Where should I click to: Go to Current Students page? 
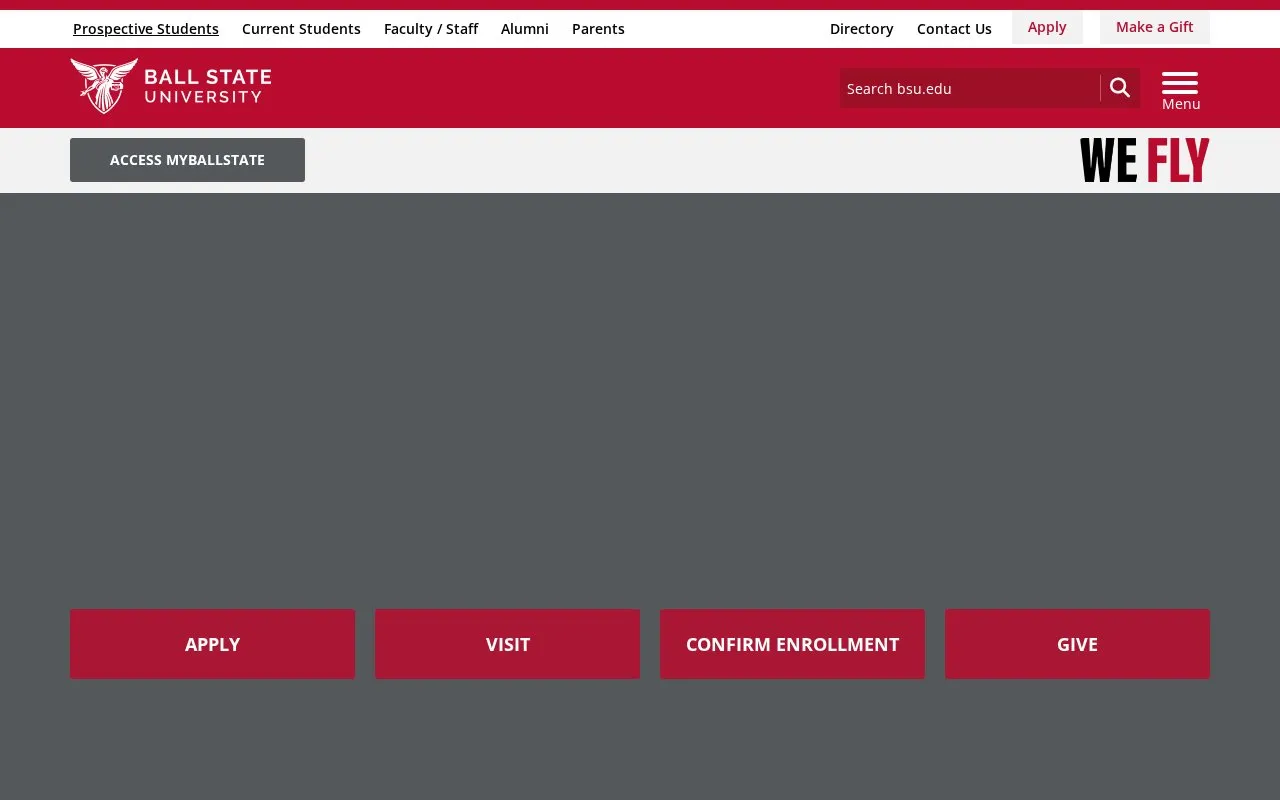(x=301, y=29)
